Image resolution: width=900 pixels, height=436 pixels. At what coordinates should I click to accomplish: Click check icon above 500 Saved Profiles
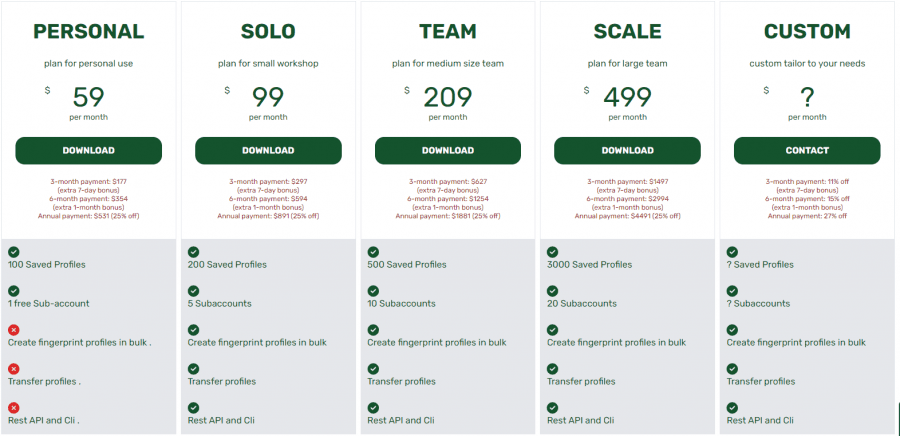373,252
